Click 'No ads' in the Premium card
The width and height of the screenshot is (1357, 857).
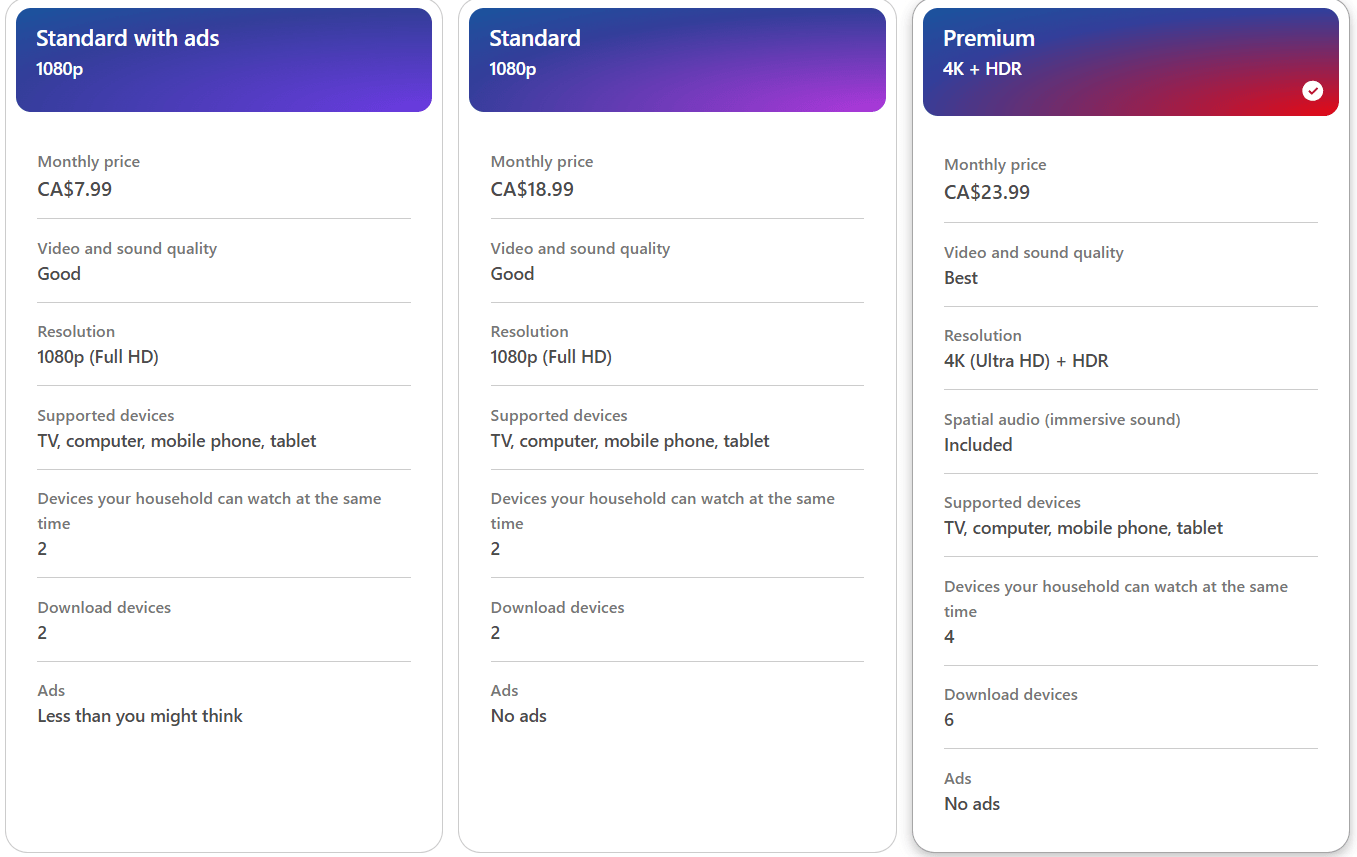972,804
